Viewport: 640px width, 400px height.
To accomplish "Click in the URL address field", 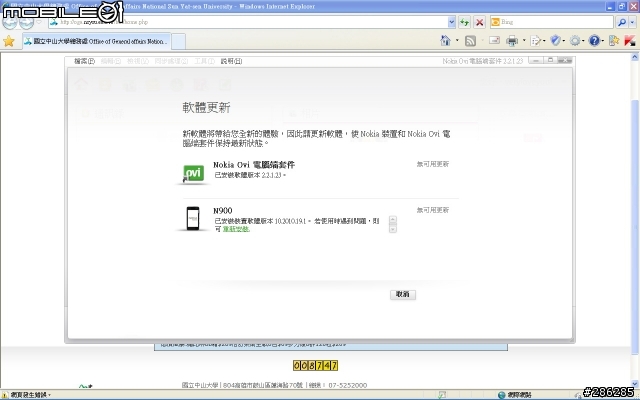I will tap(248, 22).
